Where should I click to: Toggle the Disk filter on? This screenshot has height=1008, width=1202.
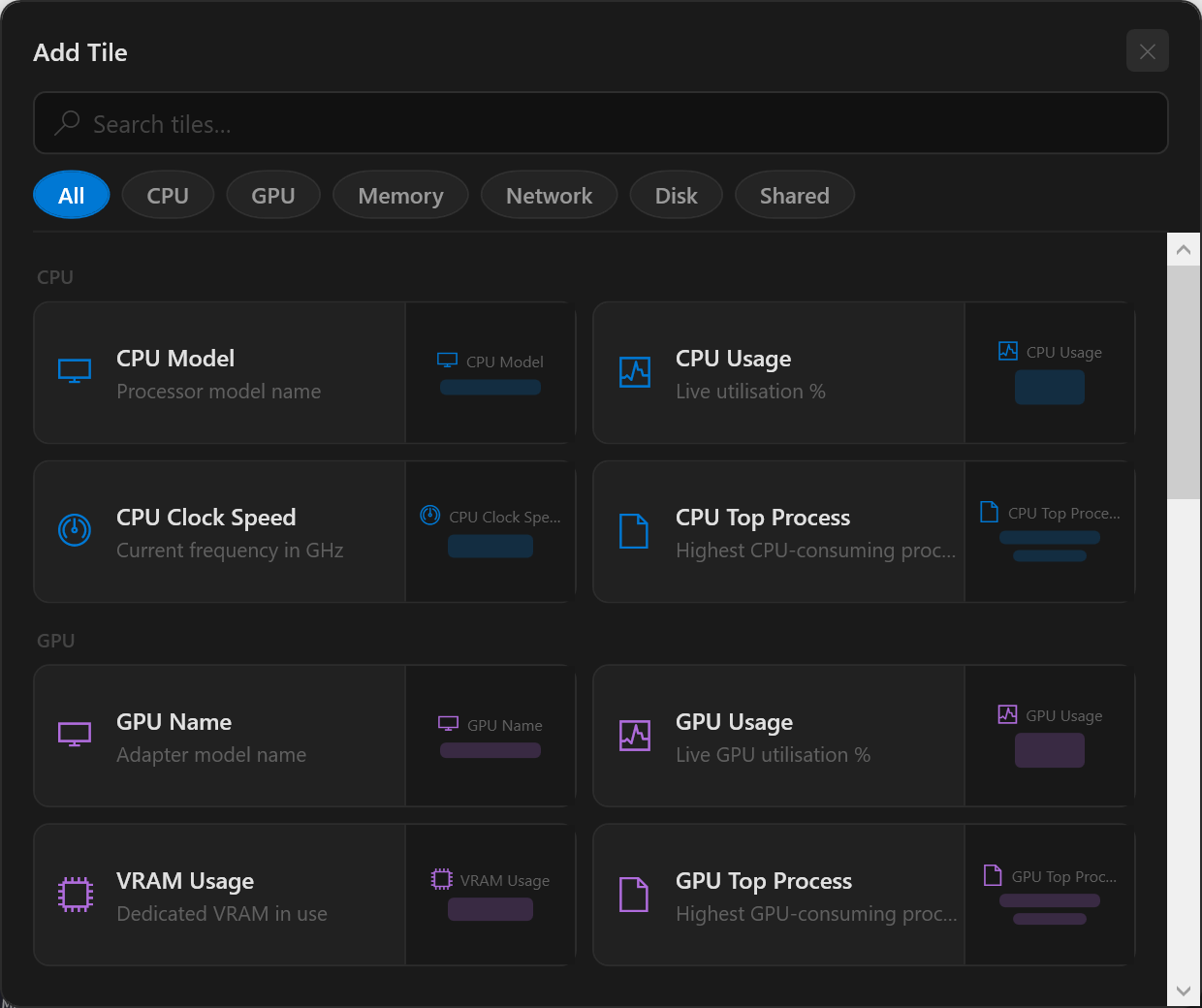coord(676,194)
